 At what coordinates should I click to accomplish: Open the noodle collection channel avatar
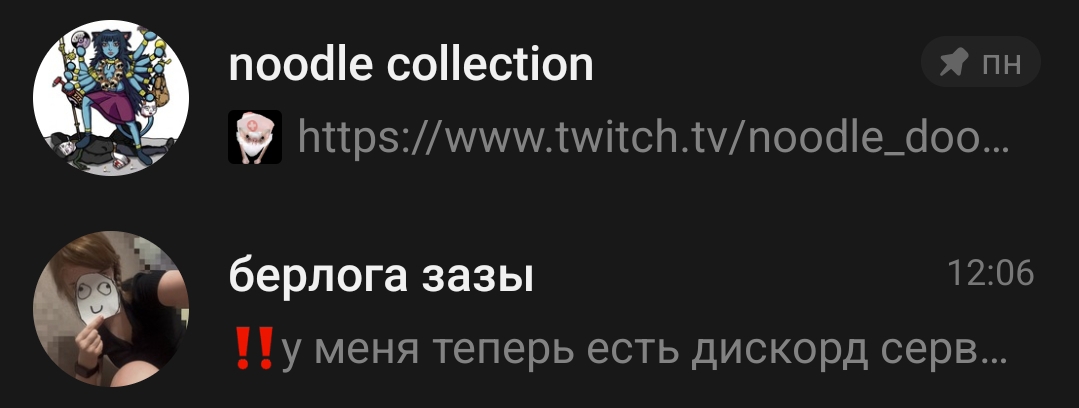click(x=111, y=98)
